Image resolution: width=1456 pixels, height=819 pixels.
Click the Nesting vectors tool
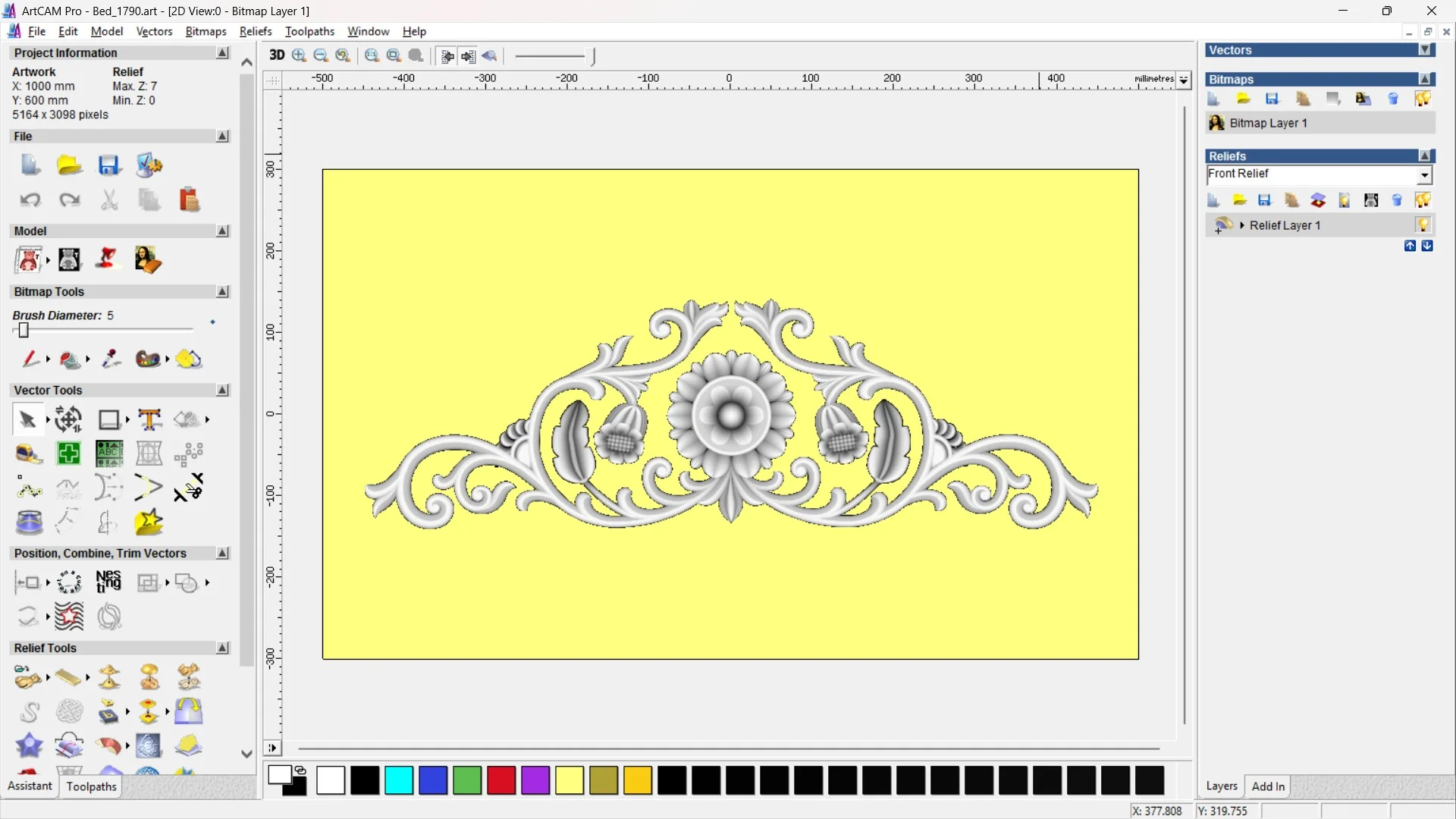pyautogui.click(x=108, y=582)
